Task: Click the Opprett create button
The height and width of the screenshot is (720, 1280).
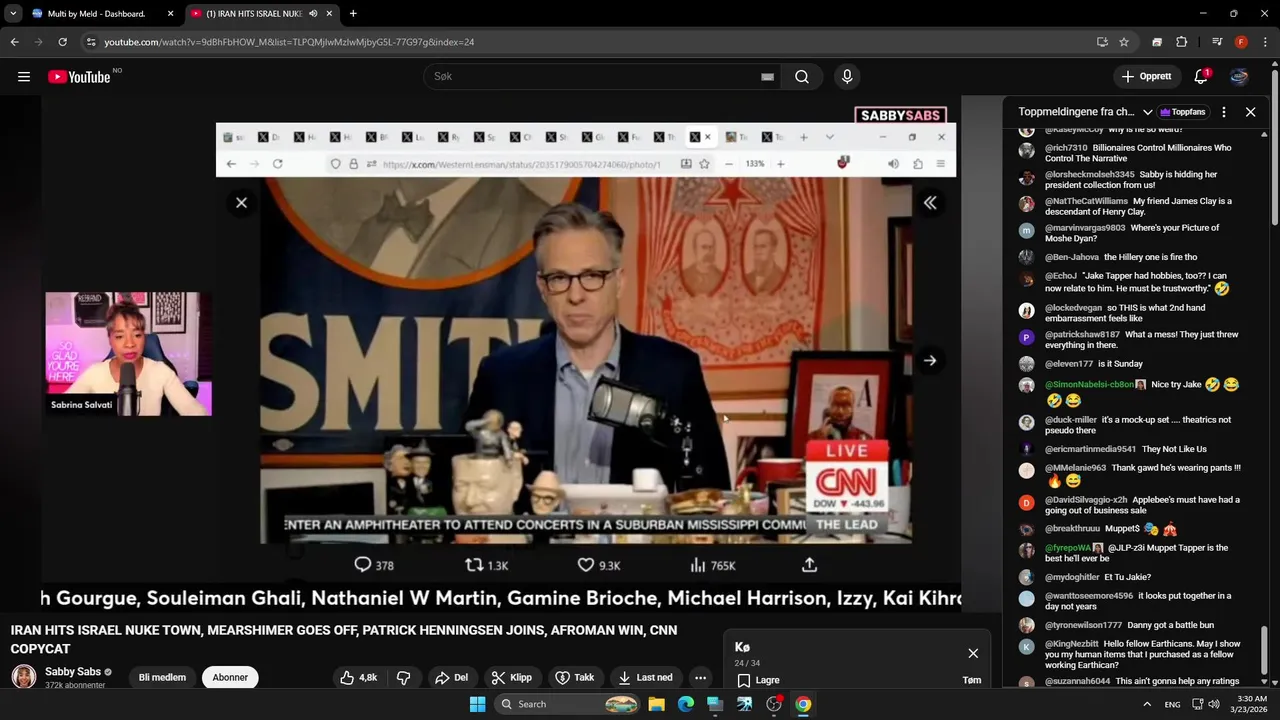Action: [x=1146, y=77]
